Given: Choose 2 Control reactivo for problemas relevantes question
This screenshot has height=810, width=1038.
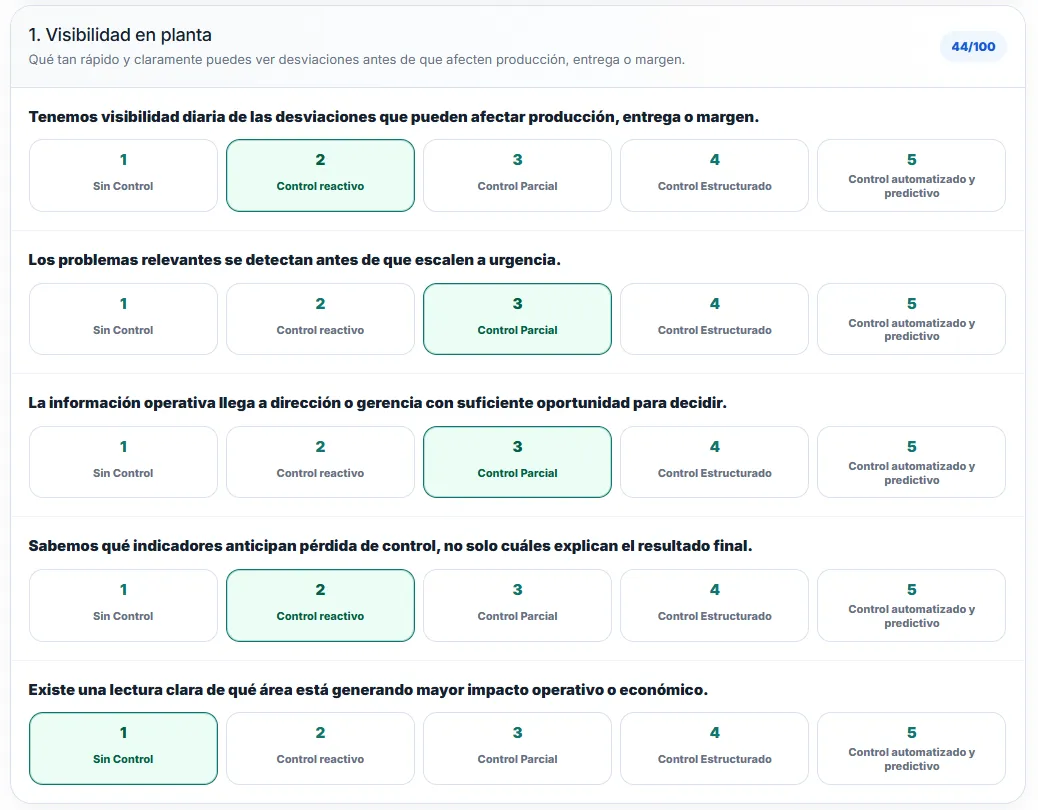Looking at the screenshot, I should (x=320, y=319).
